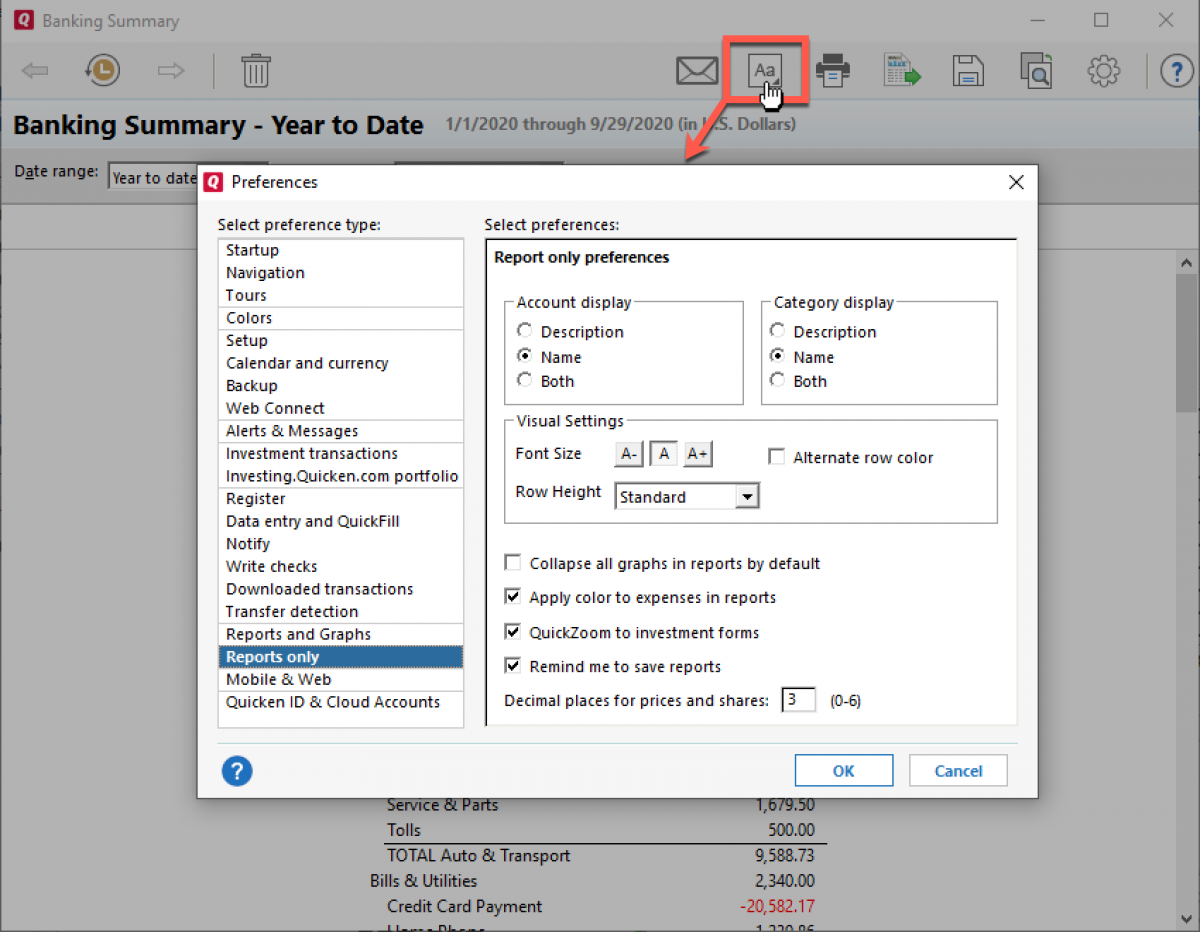Toggle Remind me to save reports

pos(512,666)
